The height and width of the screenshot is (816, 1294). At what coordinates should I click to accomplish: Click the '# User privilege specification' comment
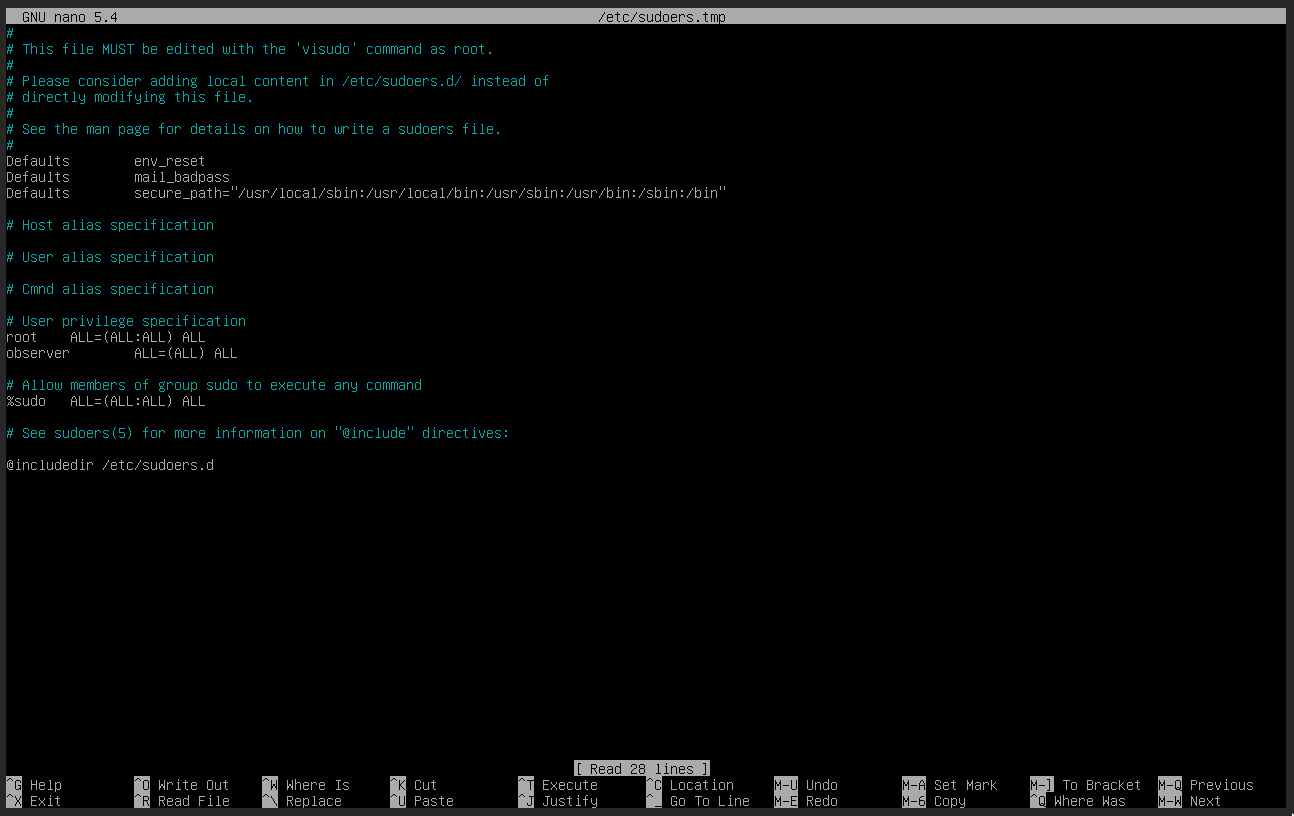(x=126, y=321)
